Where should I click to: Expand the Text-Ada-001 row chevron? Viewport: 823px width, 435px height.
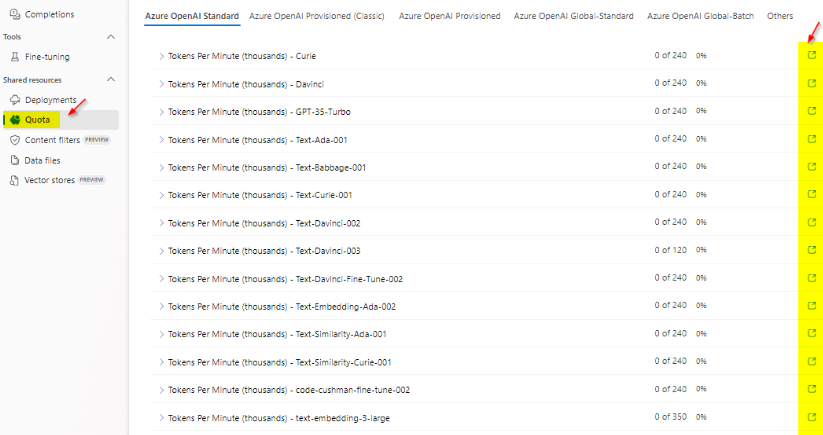click(x=161, y=140)
